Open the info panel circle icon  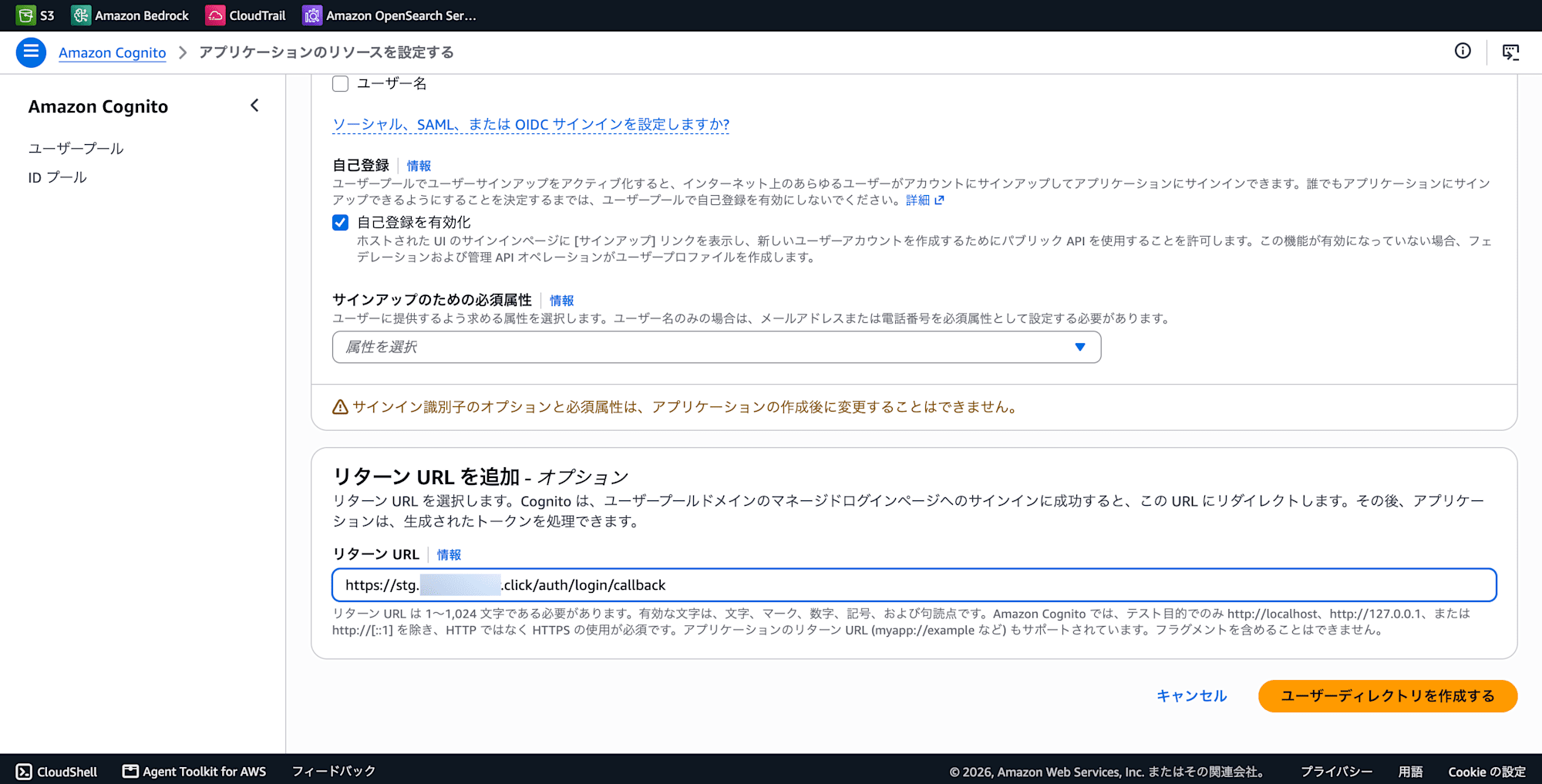pyautogui.click(x=1463, y=51)
